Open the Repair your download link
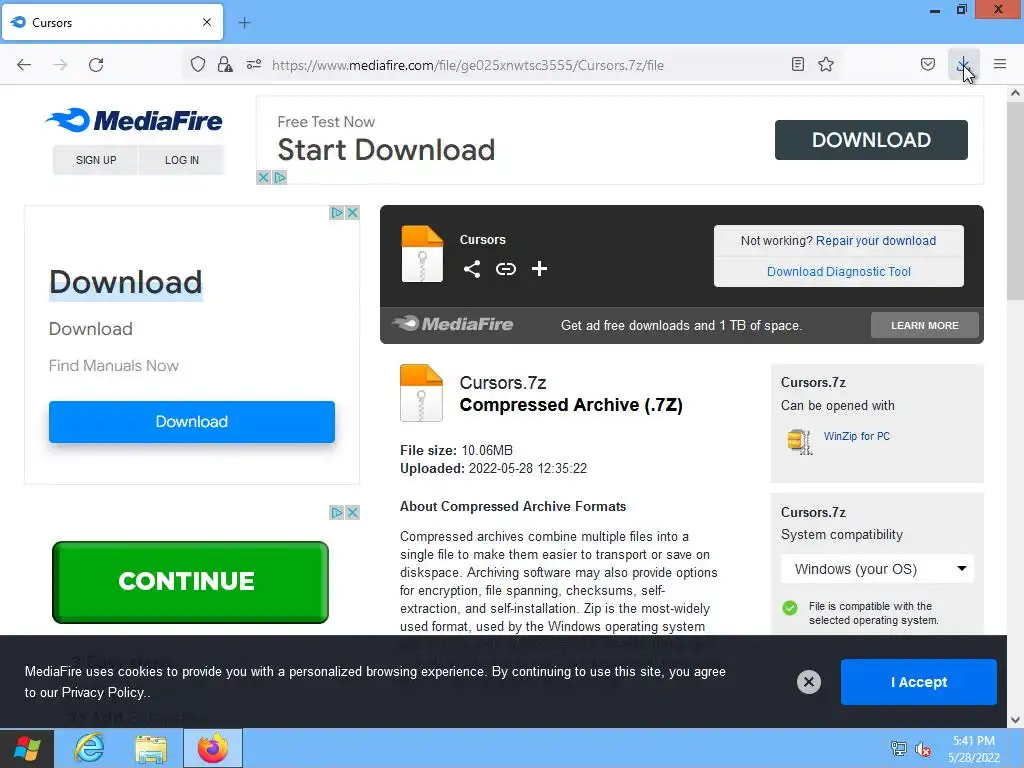 pyautogui.click(x=876, y=240)
